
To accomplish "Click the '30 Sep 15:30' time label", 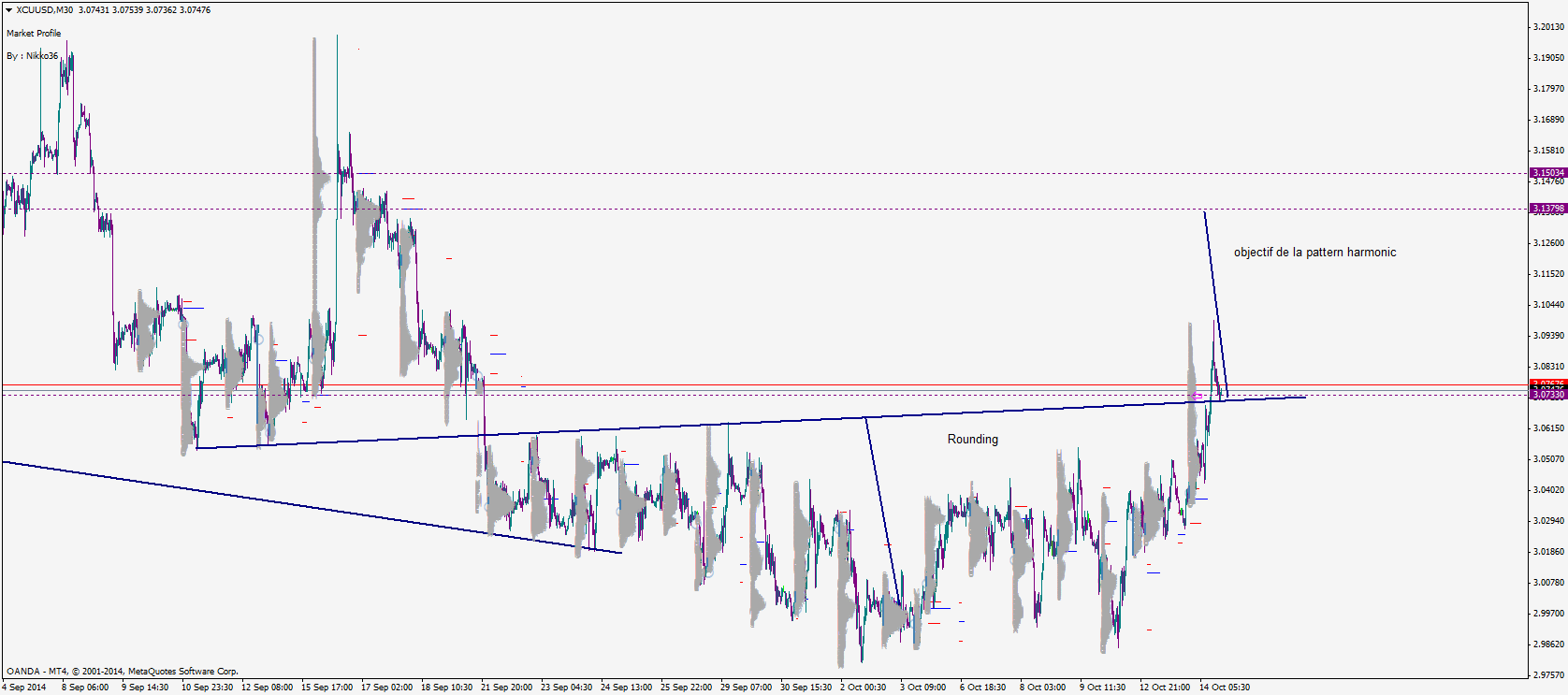I will click(x=806, y=688).
